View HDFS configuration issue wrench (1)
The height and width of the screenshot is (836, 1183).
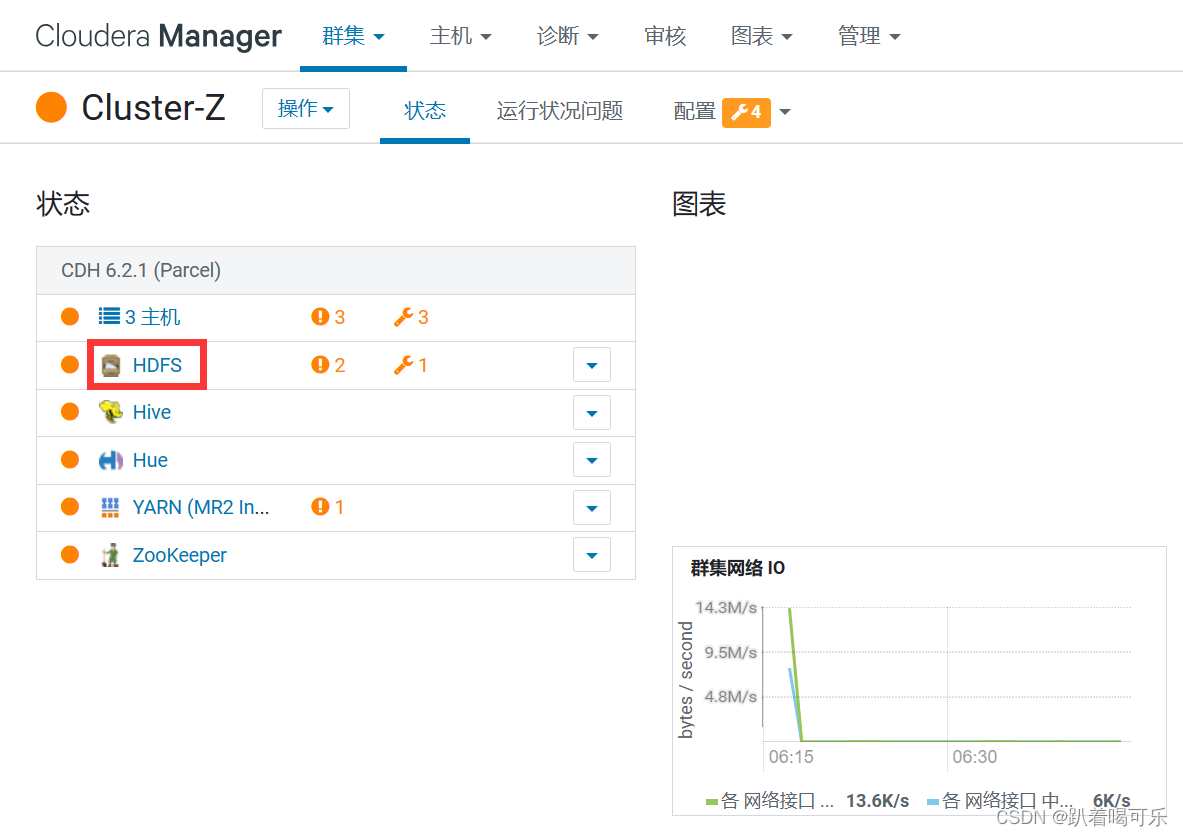(x=410, y=365)
